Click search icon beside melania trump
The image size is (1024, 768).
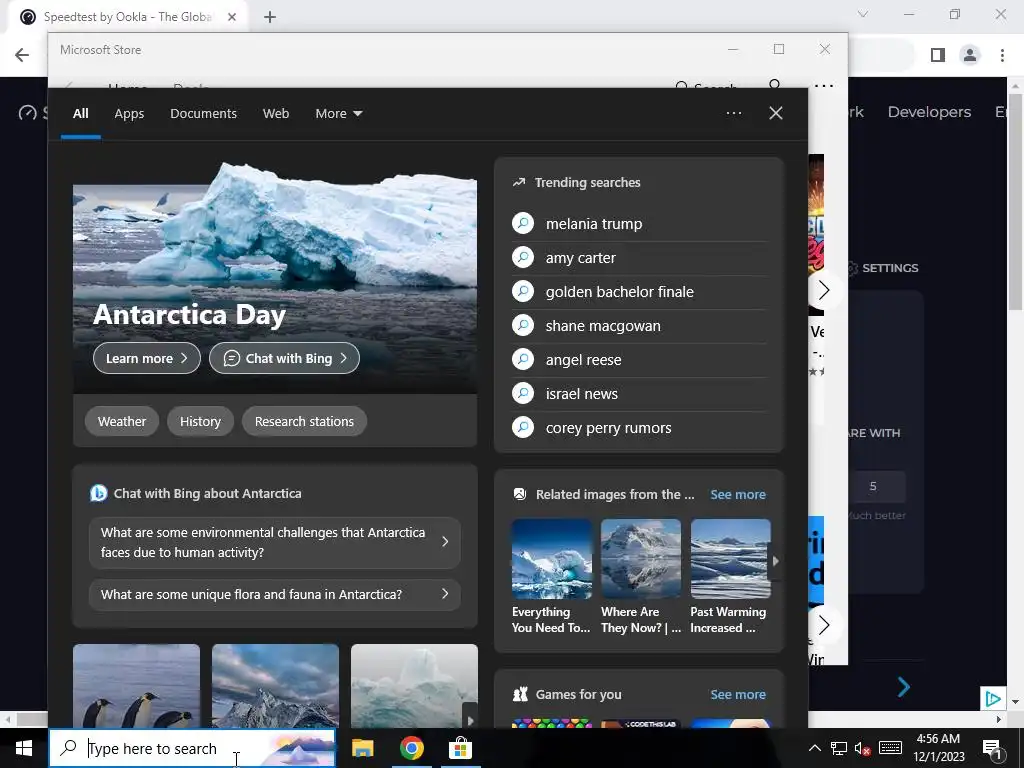(523, 223)
